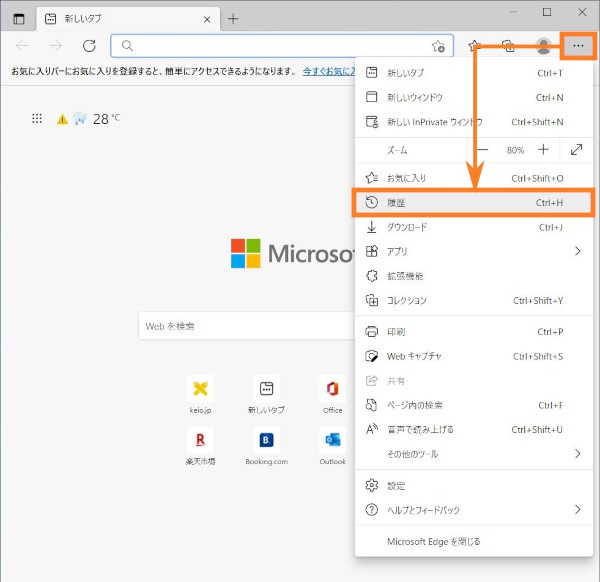Click the Web を検索 search field
The width and height of the screenshot is (600, 582).
[245, 326]
